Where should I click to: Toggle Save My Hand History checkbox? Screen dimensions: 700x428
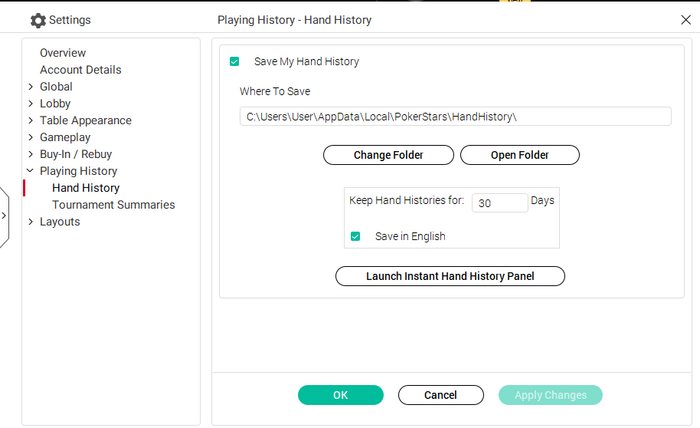click(x=234, y=62)
